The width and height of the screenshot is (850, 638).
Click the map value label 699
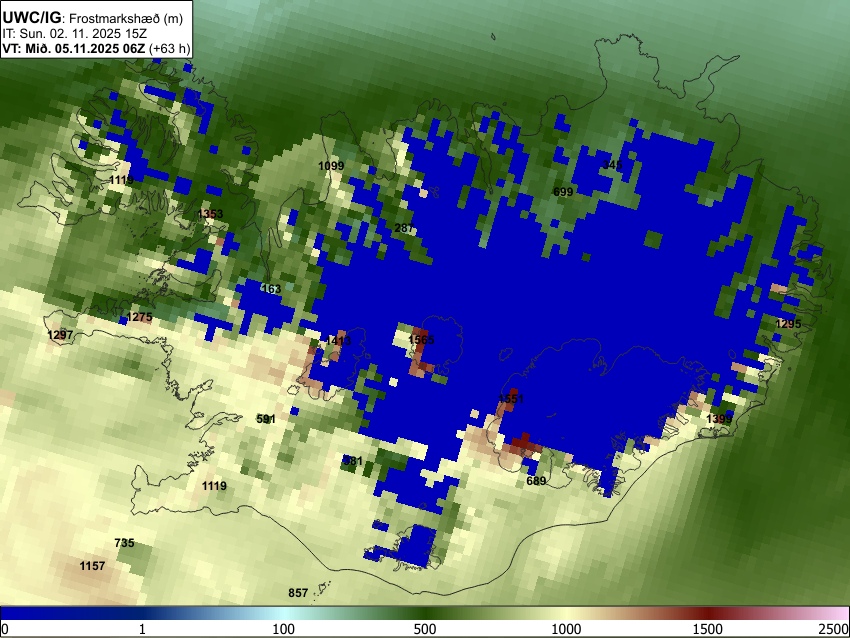tap(563, 192)
